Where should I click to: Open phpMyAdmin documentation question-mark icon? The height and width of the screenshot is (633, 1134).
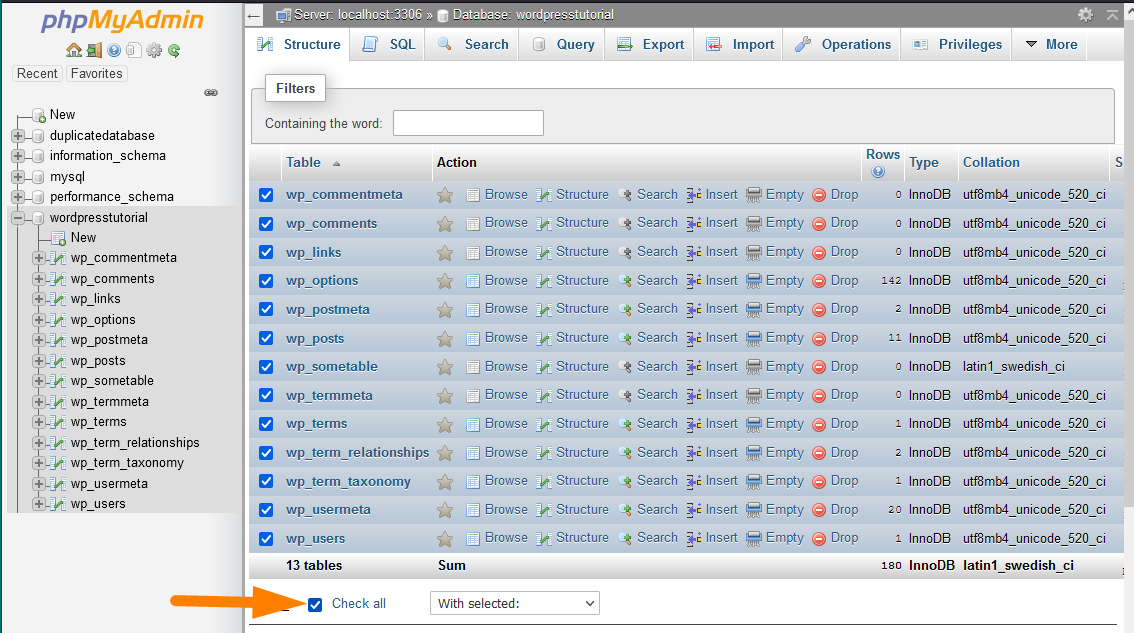114,50
